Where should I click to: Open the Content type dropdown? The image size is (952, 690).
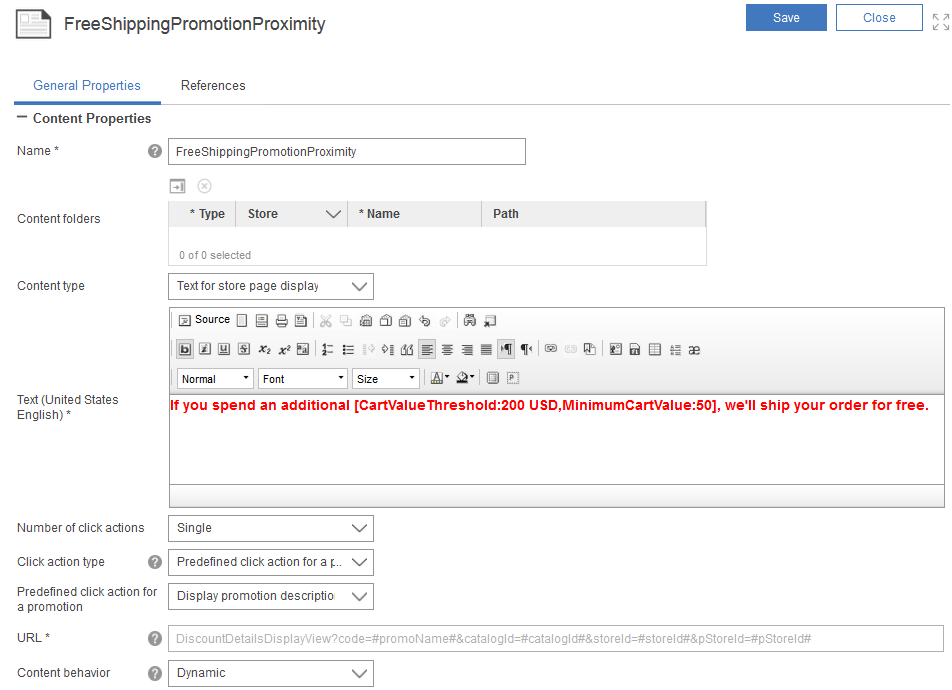coord(270,286)
